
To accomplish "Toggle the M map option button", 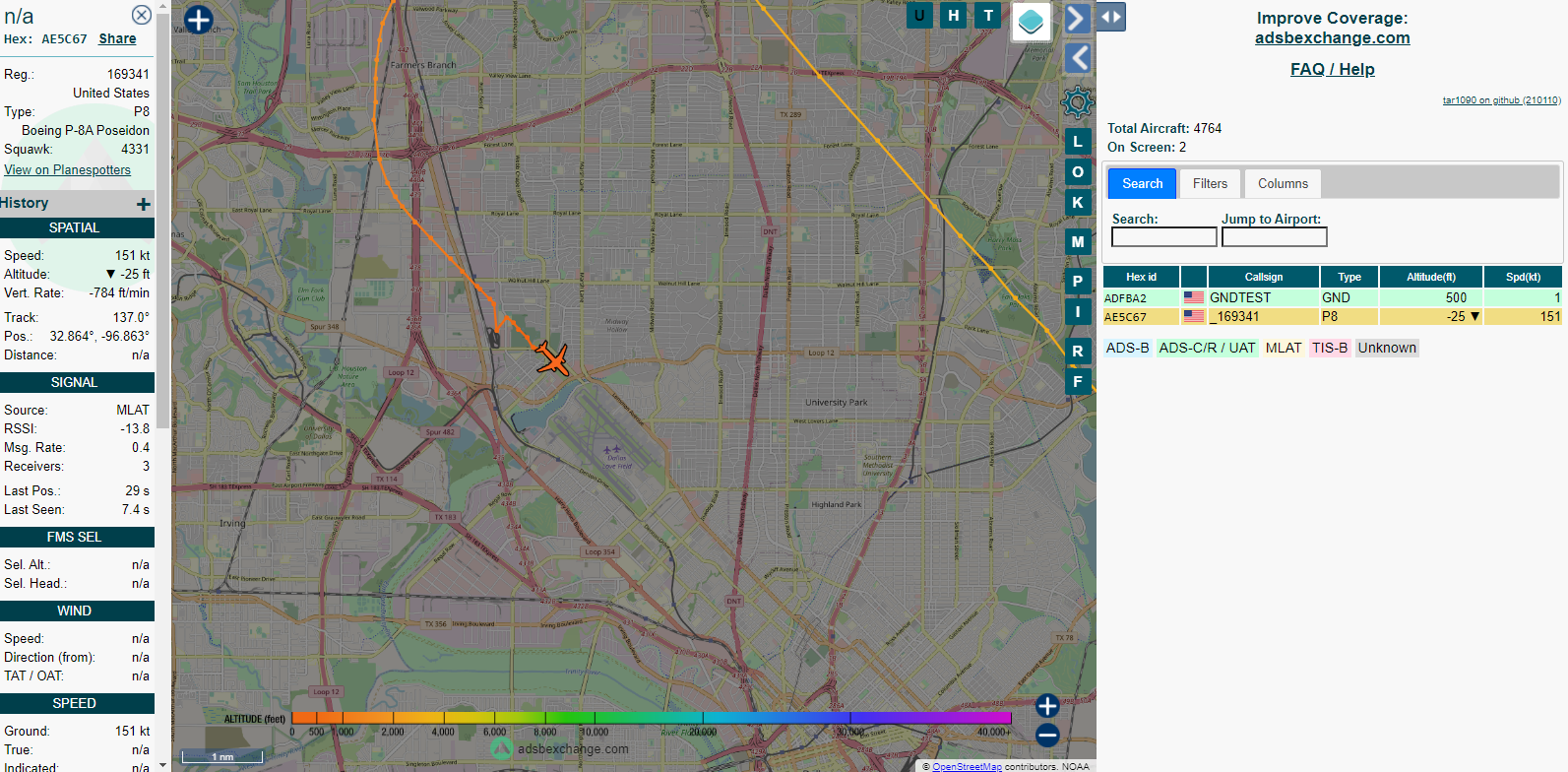I will 1078,241.
